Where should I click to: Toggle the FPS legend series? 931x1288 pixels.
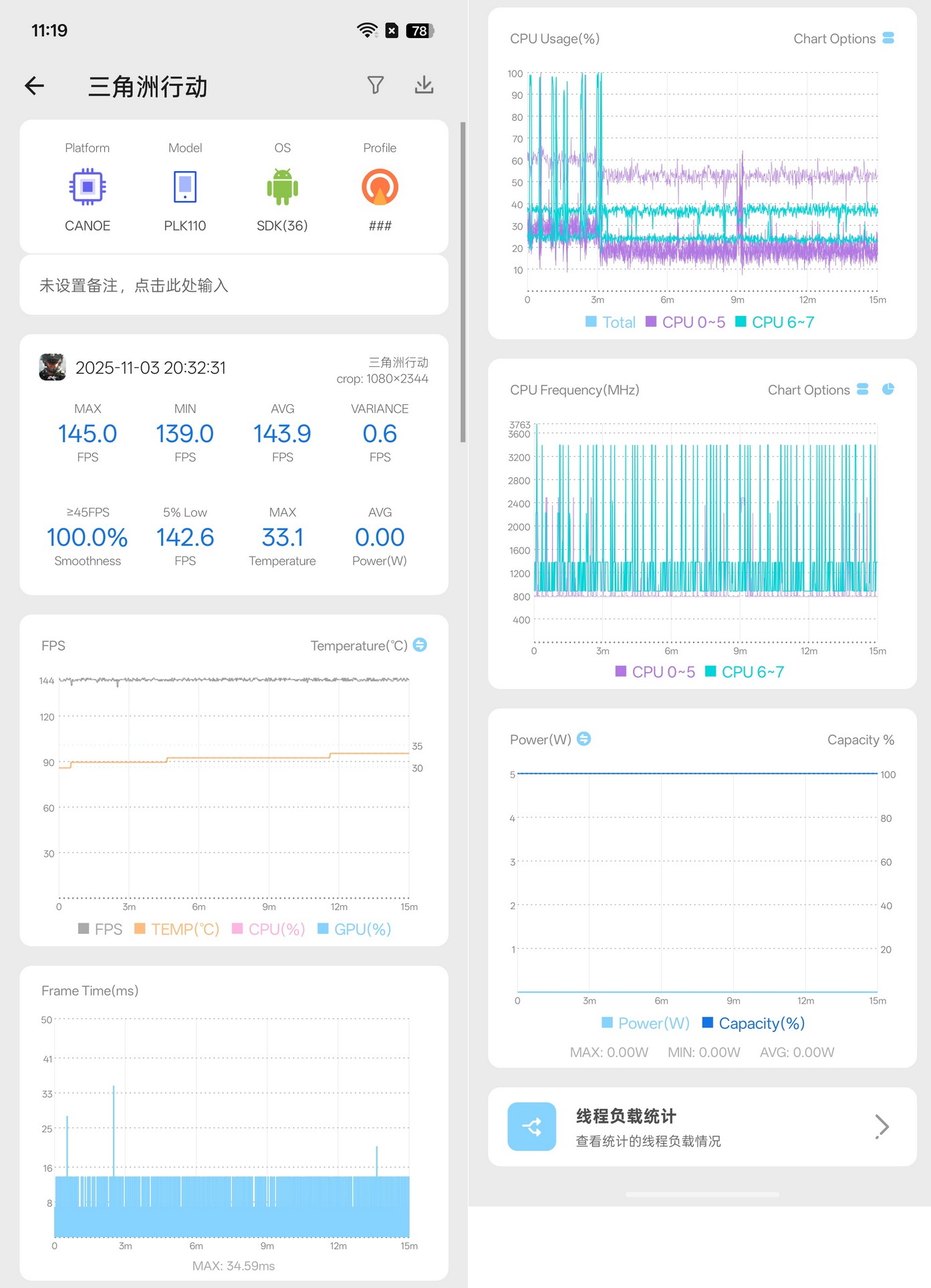pos(100,929)
